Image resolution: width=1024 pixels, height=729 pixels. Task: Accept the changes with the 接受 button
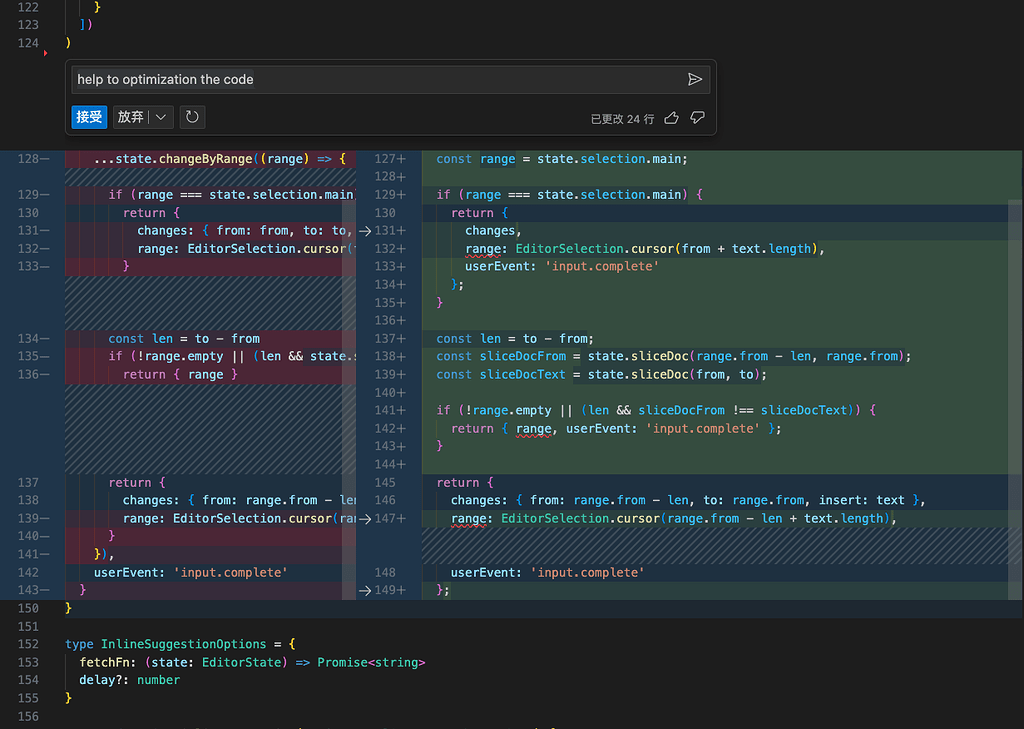point(88,117)
